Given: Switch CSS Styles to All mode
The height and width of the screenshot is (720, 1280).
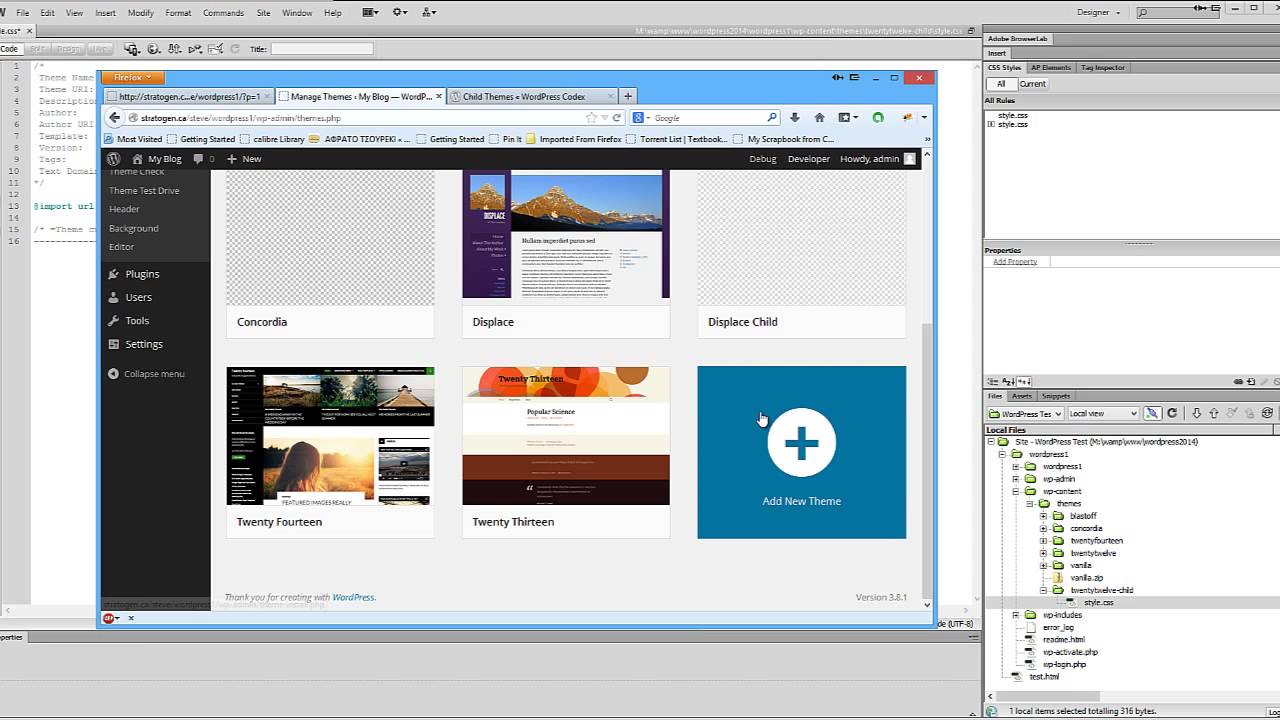Looking at the screenshot, I should (x=1001, y=84).
